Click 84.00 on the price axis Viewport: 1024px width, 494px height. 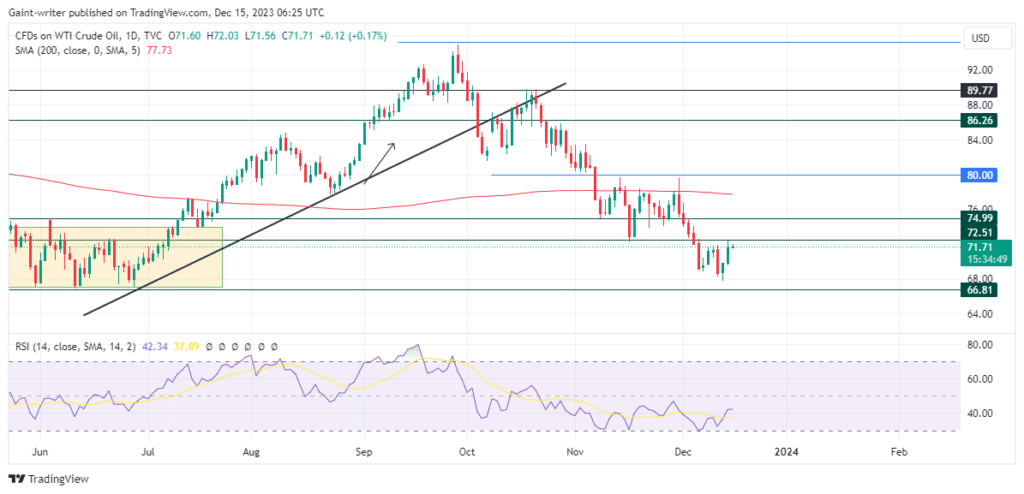pyautogui.click(x=980, y=140)
